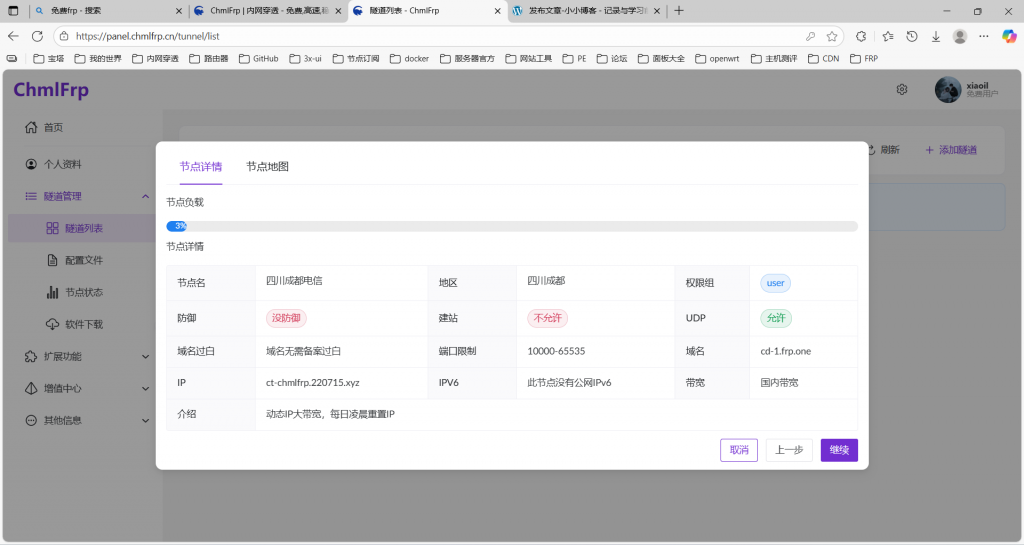The image size is (1024, 545).
Task: Click the node load progress bar
Action: pyautogui.click(x=512, y=226)
